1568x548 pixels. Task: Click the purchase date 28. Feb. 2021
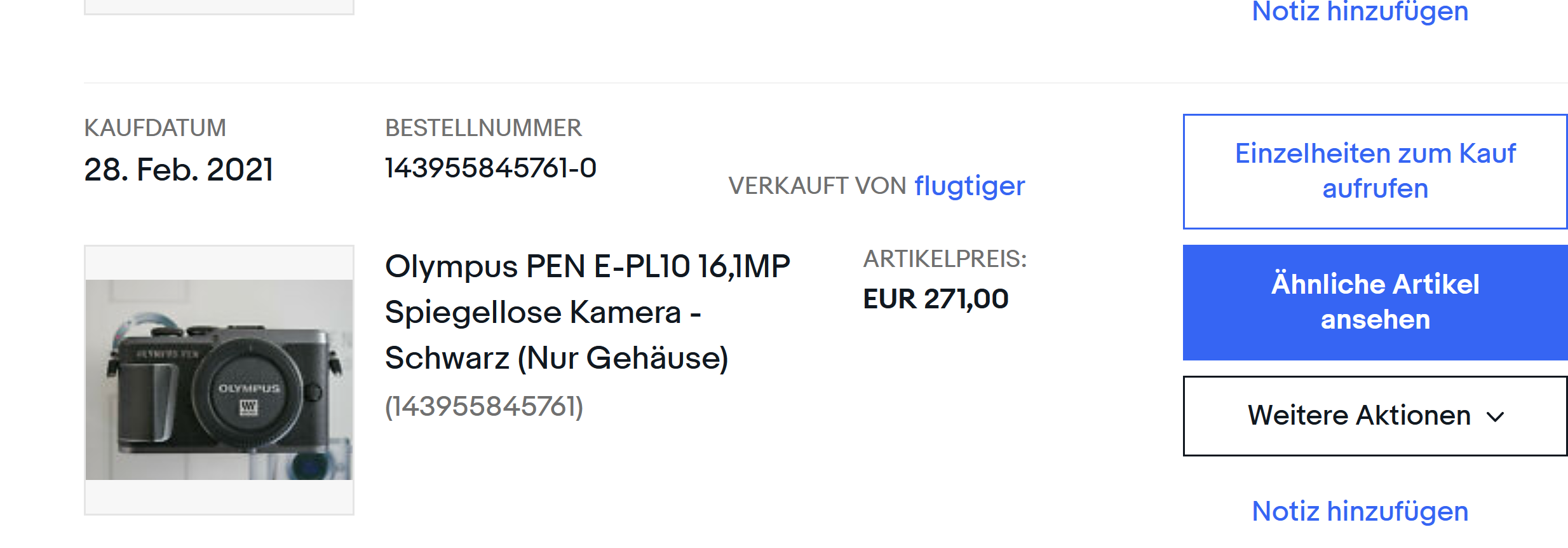pyautogui.click(x=179, y=170)
